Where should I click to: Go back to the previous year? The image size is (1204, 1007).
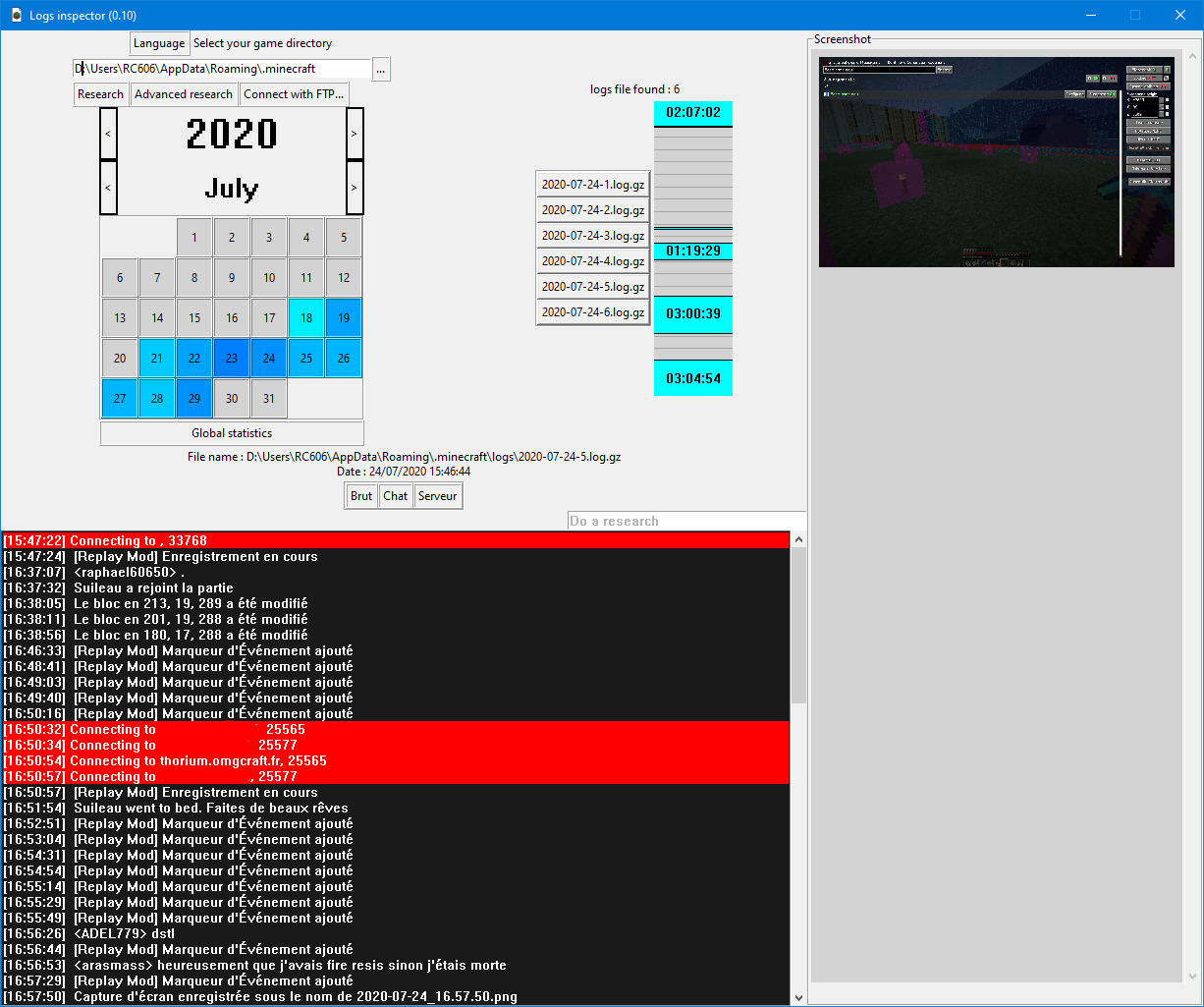(108, 134)
